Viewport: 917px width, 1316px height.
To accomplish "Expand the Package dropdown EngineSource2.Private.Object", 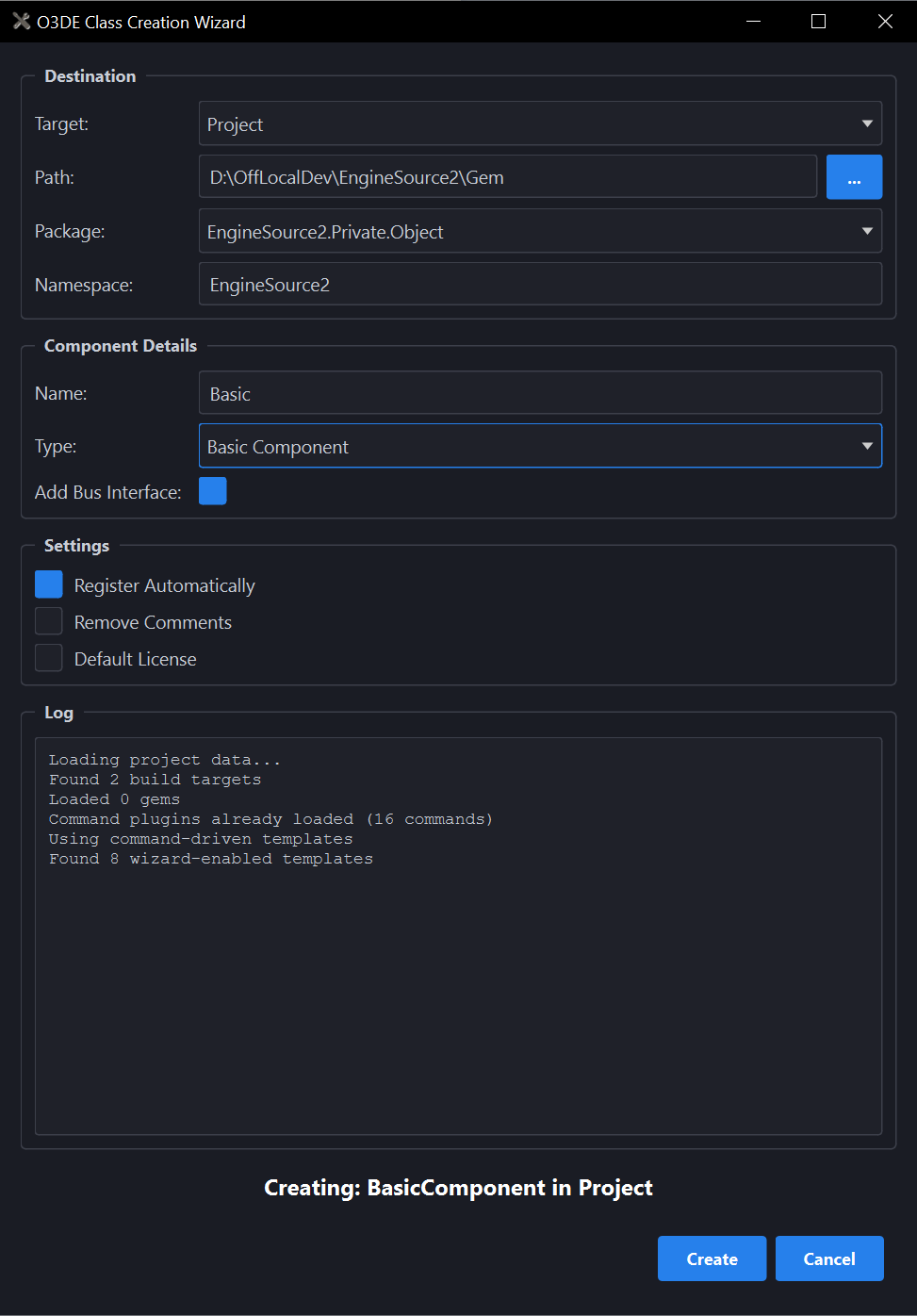I will (540, 231).
